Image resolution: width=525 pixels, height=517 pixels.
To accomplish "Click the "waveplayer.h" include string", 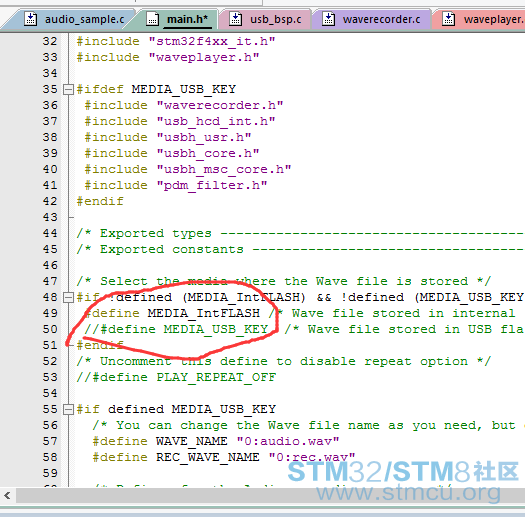I will coord(204,58).
